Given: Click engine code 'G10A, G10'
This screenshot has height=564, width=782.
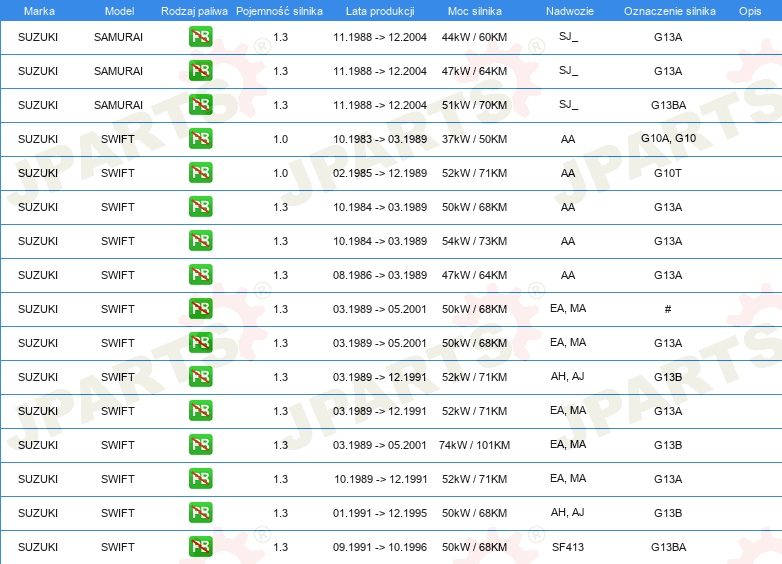Looking at the screenshot, I should 668,138.
